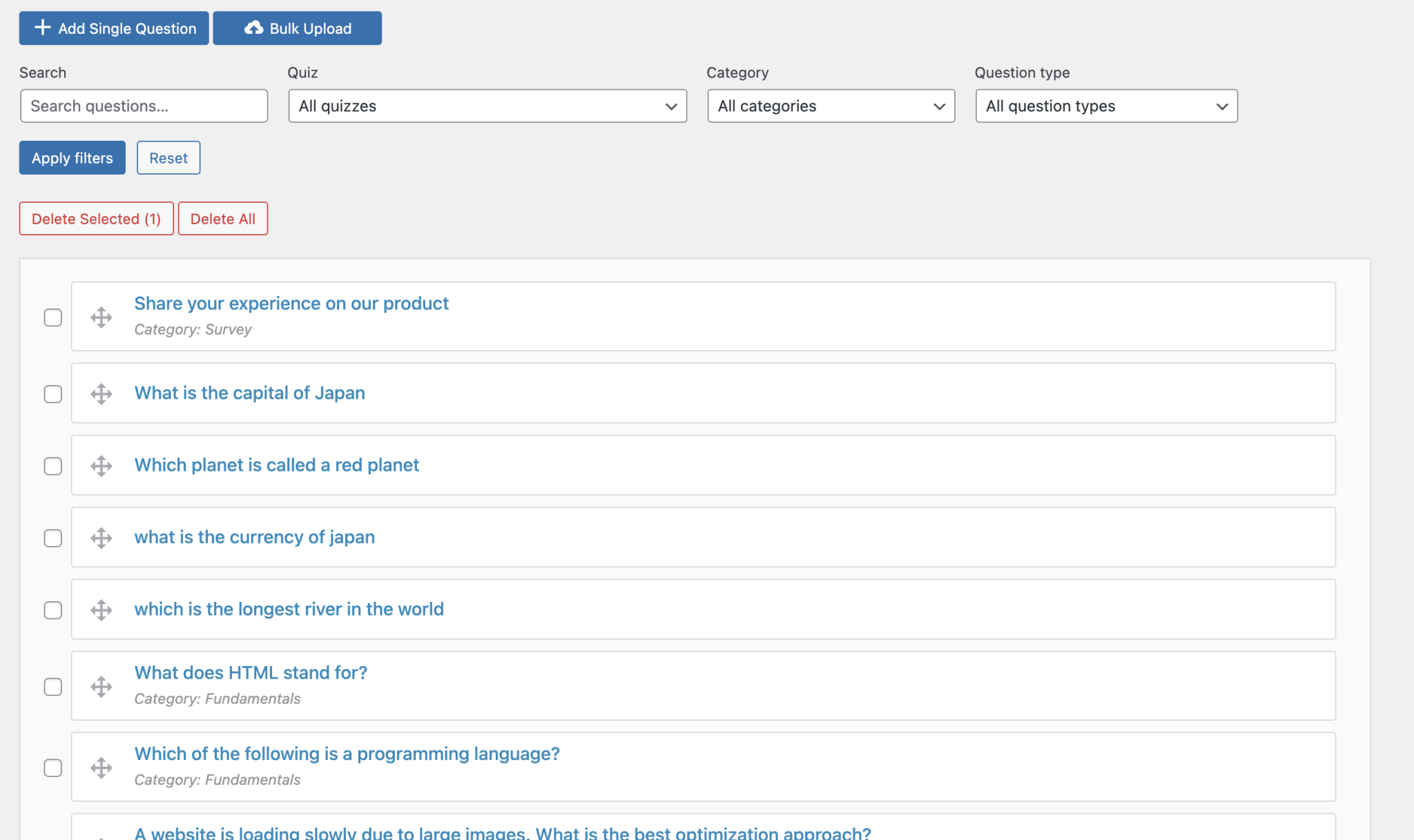Click Delete Selected (1) button

(x=97, y=219)
